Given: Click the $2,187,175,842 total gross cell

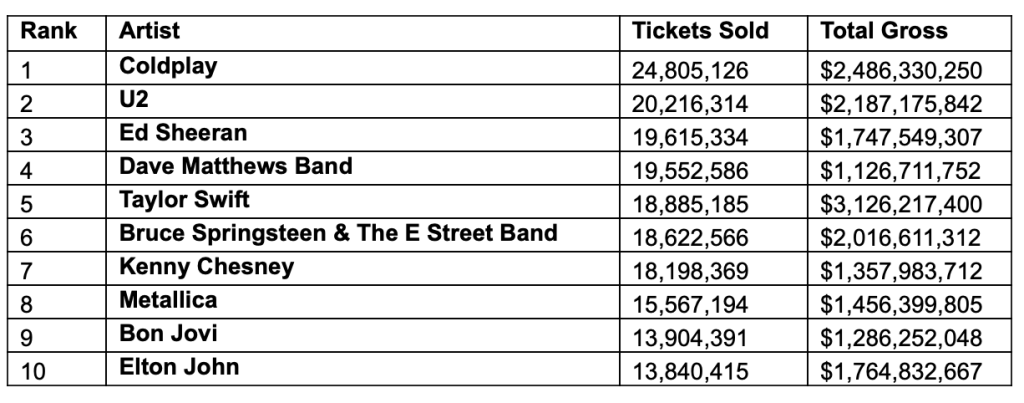Looking at the screenshot, I should 901,104.
